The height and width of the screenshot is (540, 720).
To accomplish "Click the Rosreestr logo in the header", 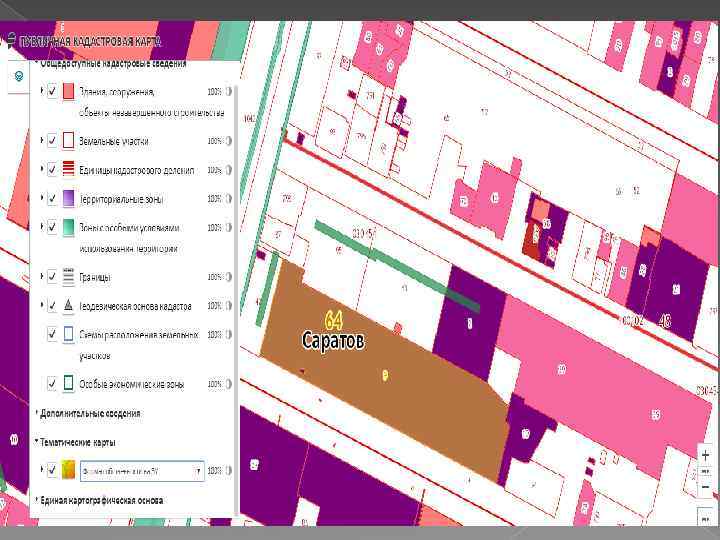I will coord(10,41).
